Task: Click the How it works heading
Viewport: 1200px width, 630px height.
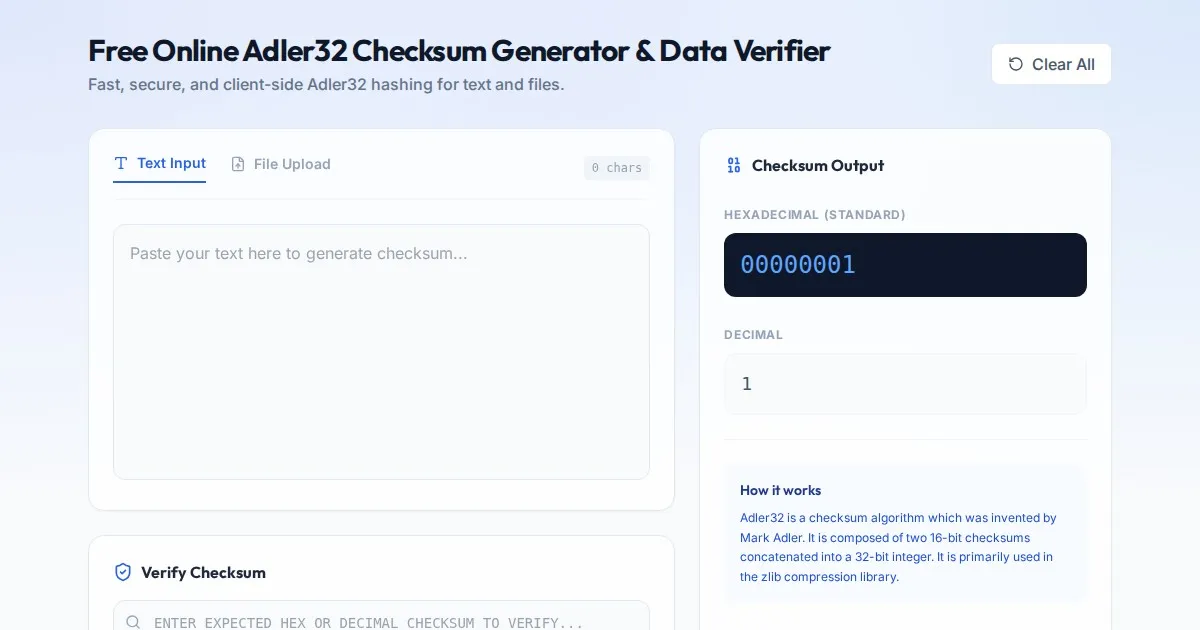Action: click(x=780, y=490)
